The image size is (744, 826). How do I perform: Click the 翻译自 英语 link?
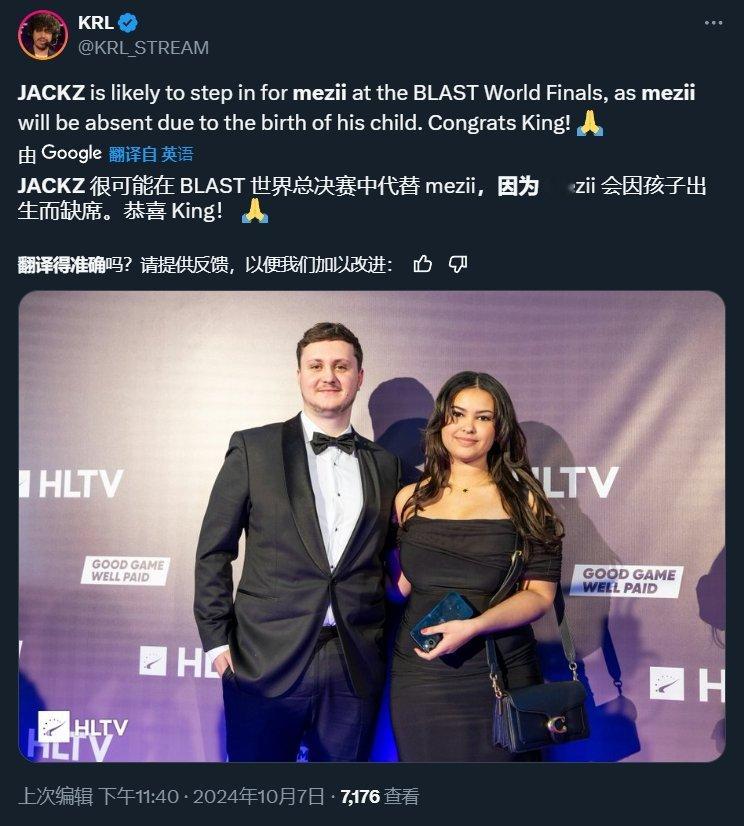click(151, 154)
